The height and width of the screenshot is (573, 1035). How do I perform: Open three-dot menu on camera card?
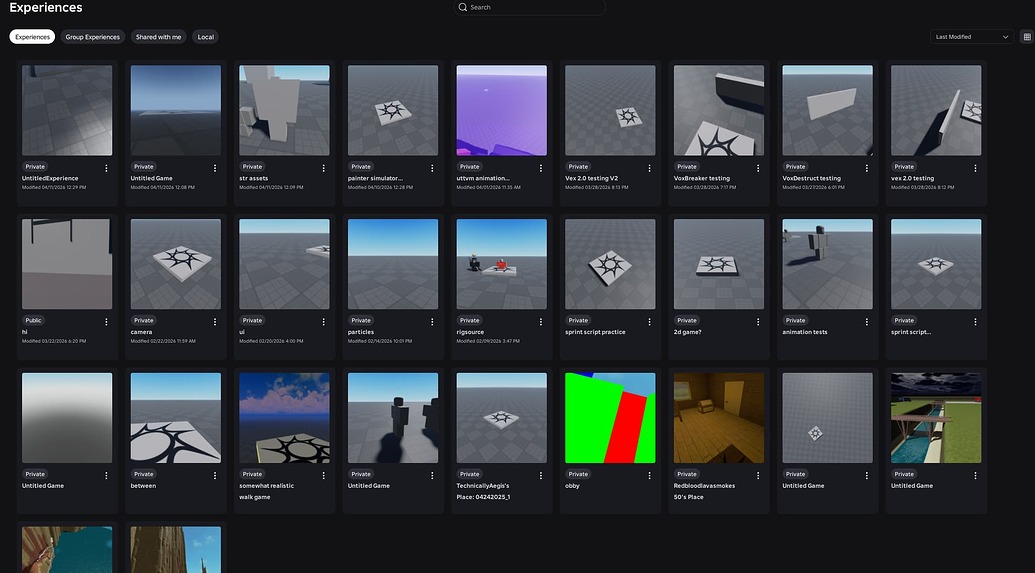[215, 322]
